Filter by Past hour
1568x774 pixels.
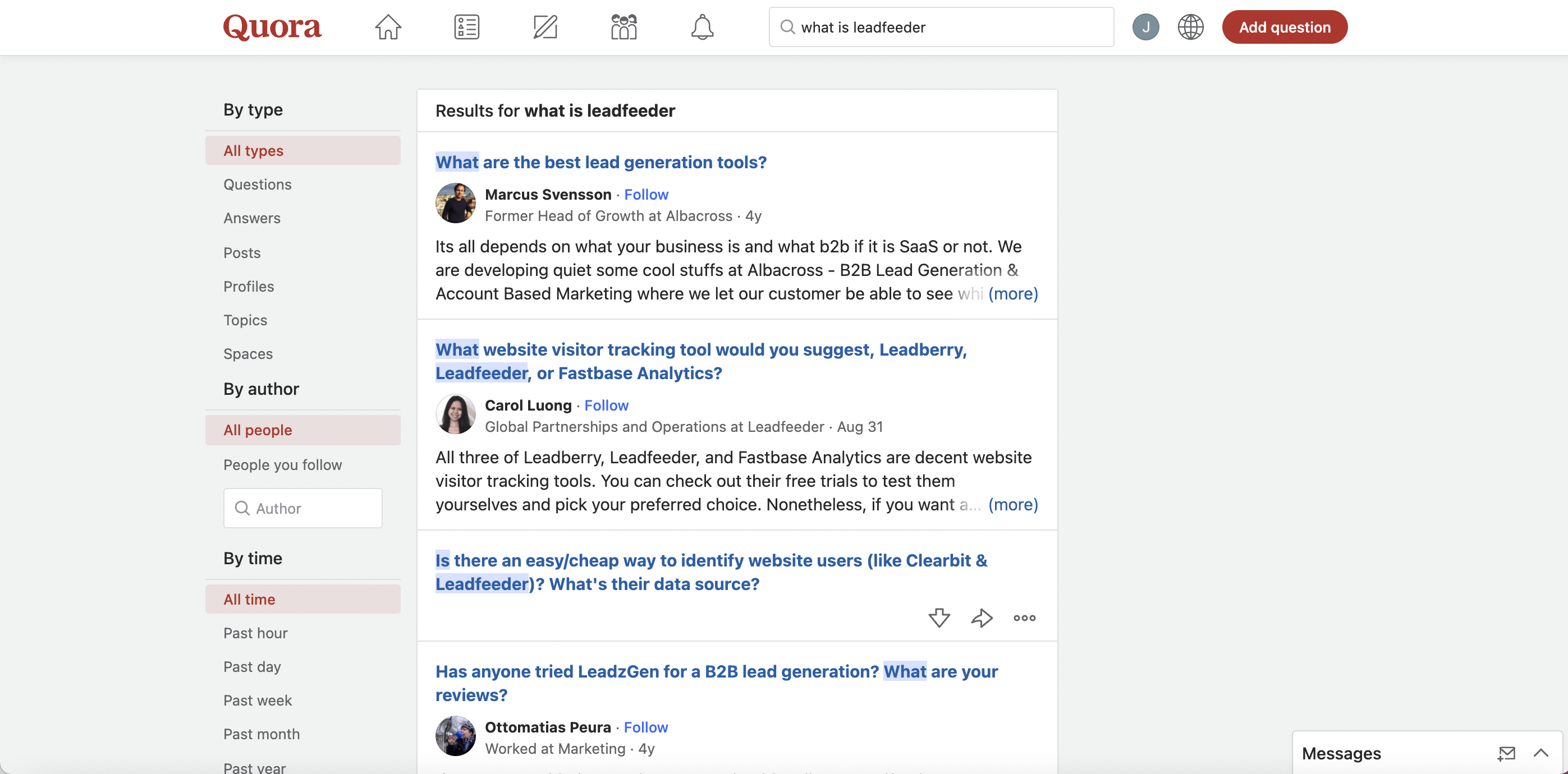pyautogui.click(x=255, y=633)
